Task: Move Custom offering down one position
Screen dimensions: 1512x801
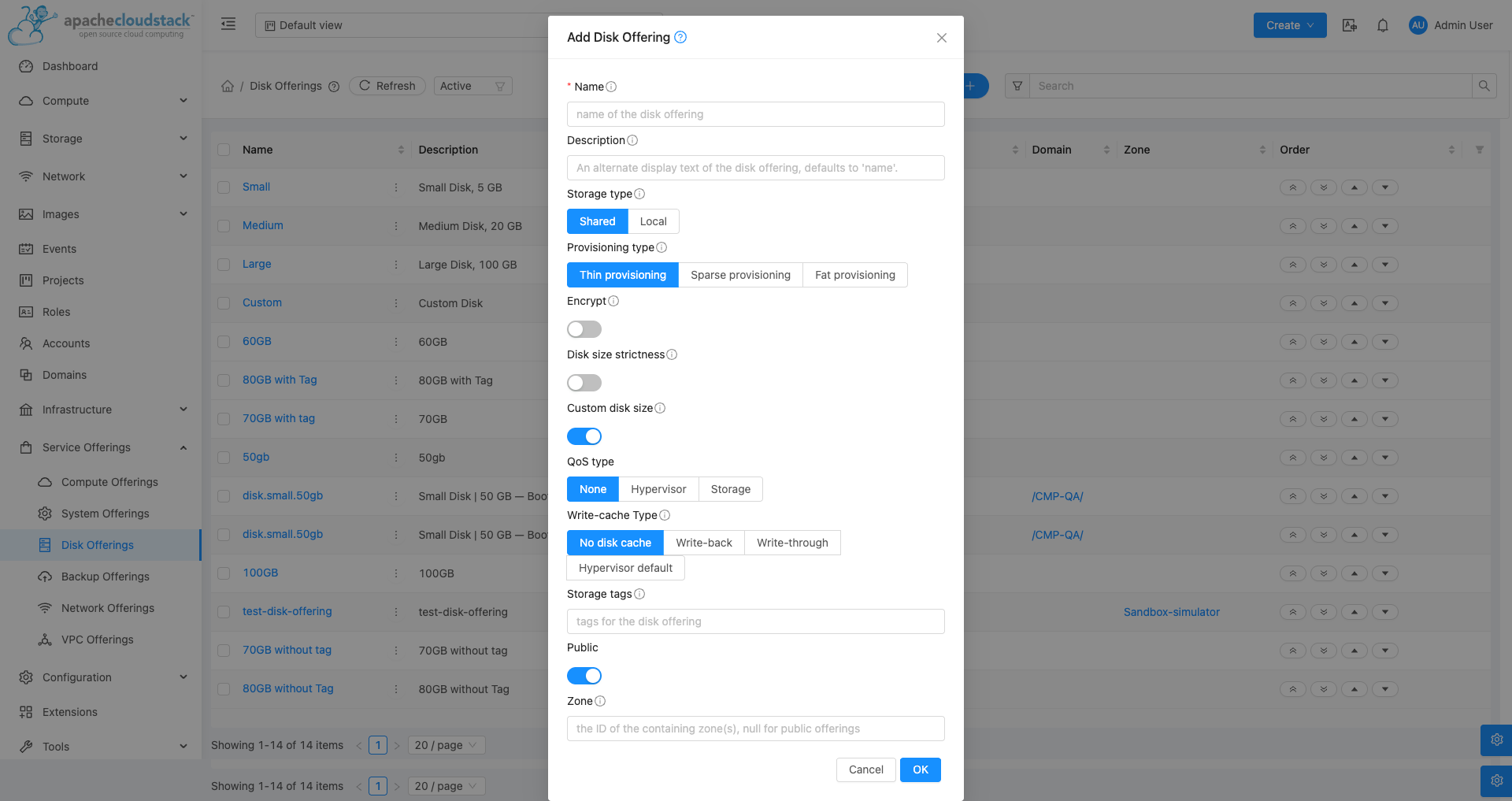Action: coord(1385,303)
